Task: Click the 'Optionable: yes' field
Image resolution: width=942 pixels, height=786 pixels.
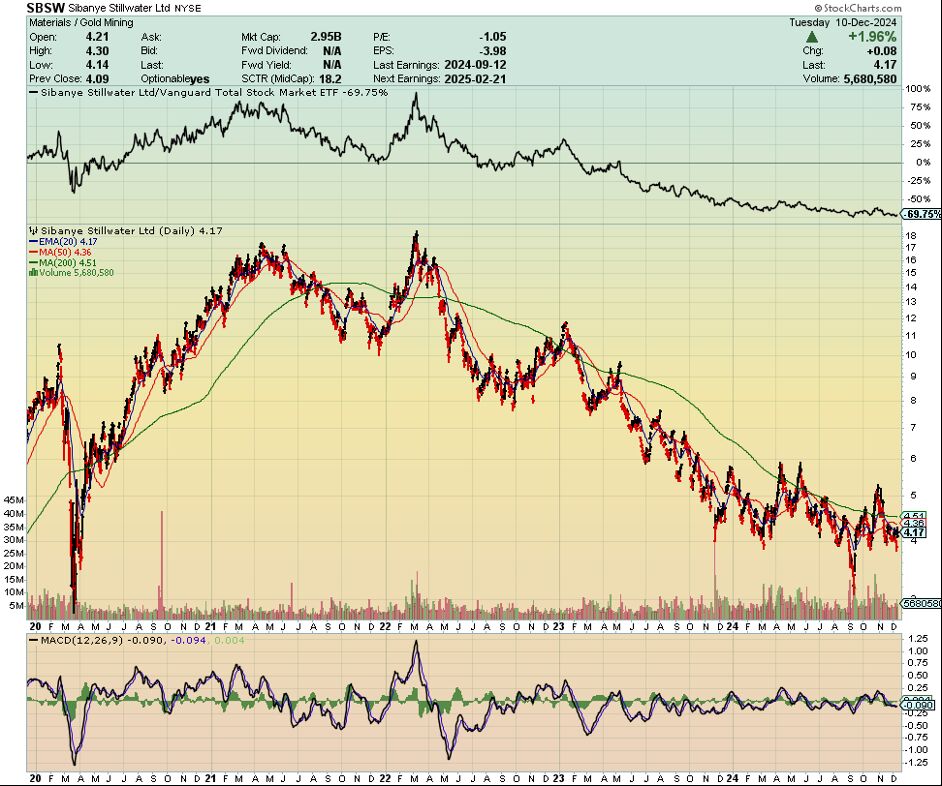Action: (x=175, y=79)
